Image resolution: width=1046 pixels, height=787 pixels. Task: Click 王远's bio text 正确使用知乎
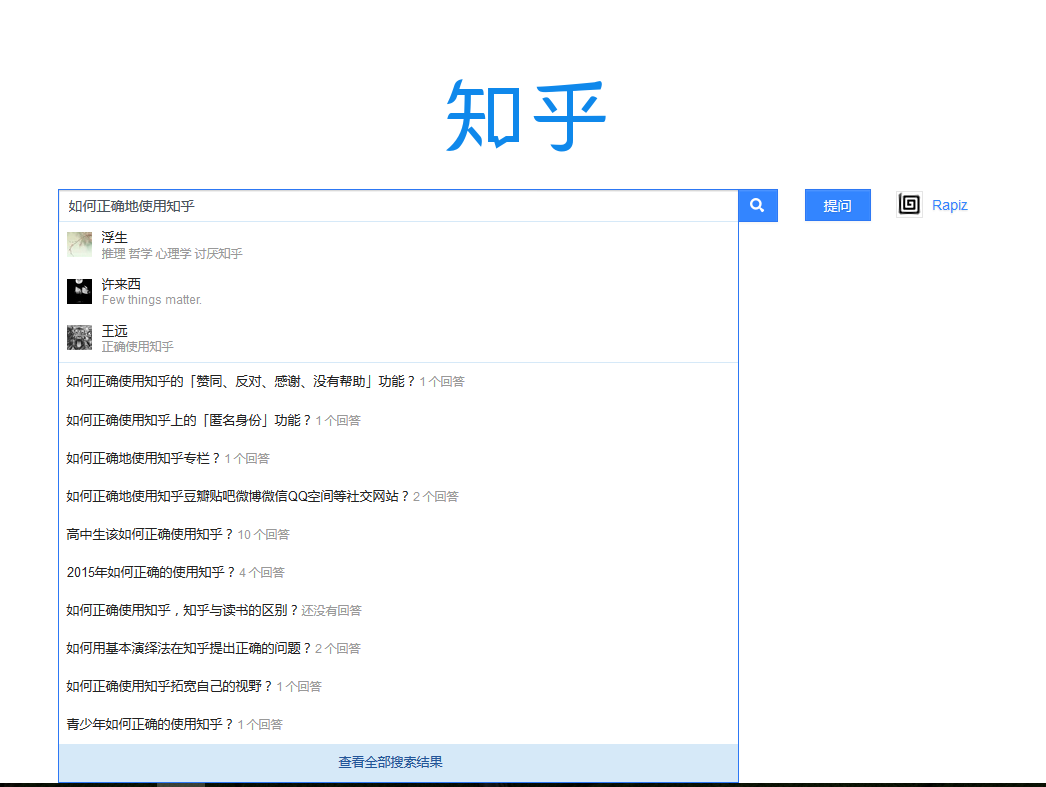137,347
